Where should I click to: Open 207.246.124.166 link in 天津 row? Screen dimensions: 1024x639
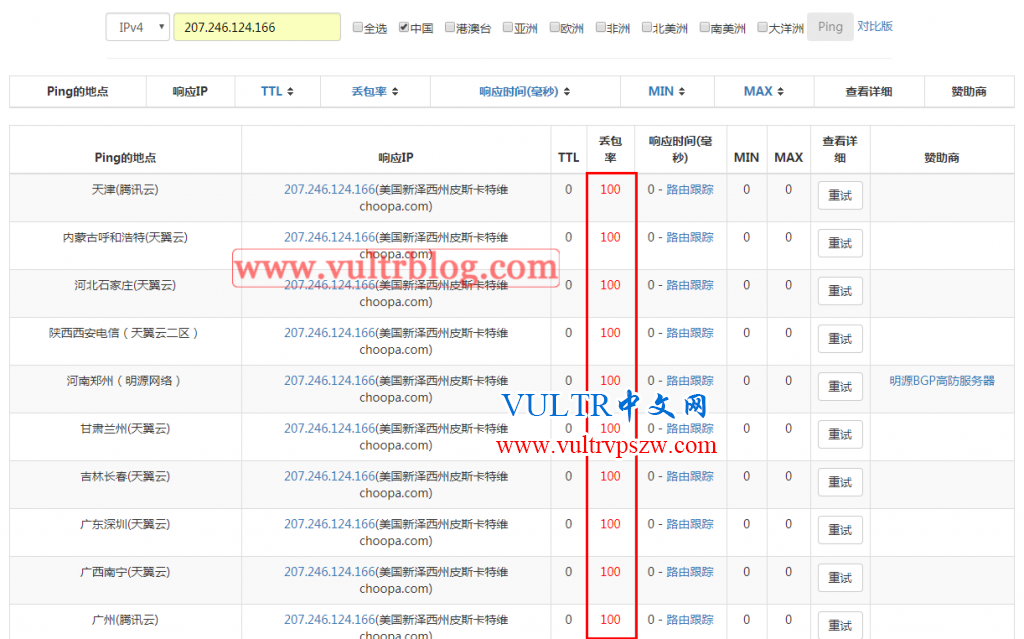coord(329,189)
